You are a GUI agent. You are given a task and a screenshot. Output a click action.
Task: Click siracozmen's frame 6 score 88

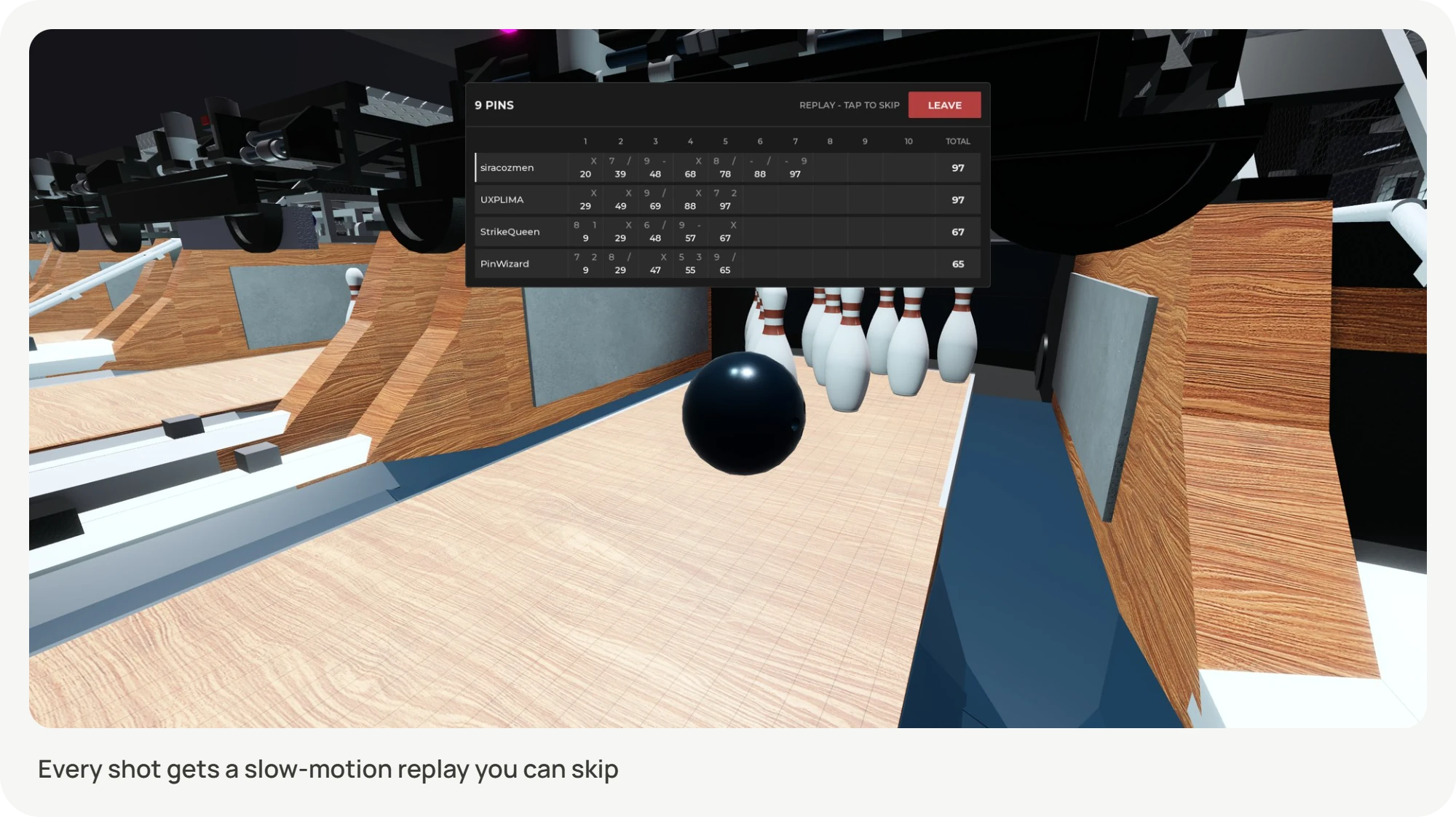click(760, 174)
